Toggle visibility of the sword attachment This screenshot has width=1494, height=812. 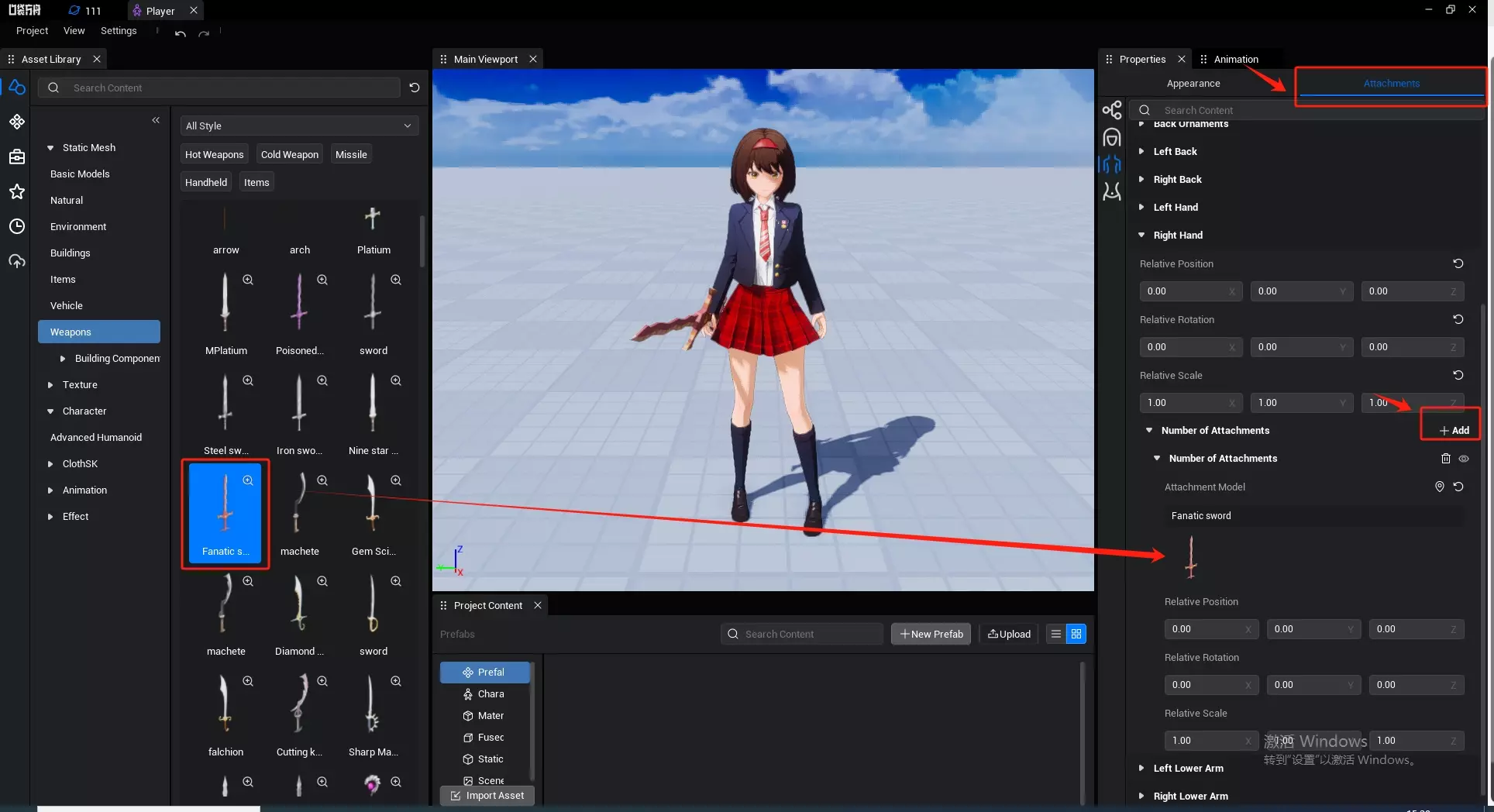click(x=1464, y=459)
